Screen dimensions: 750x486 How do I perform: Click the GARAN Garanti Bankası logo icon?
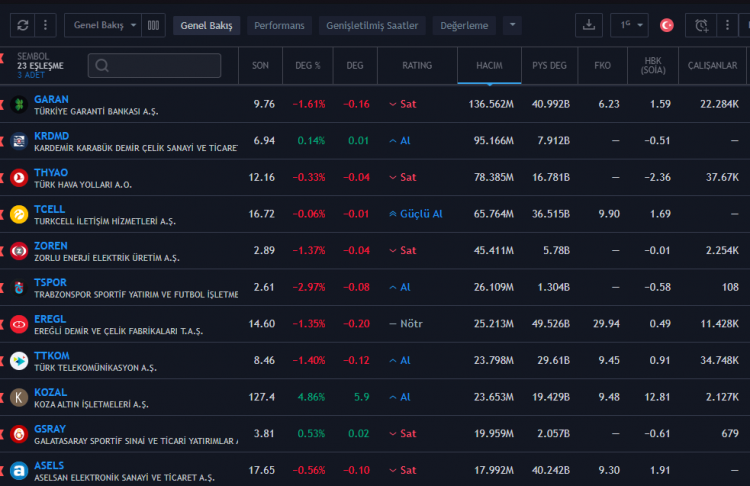point(19,104)
